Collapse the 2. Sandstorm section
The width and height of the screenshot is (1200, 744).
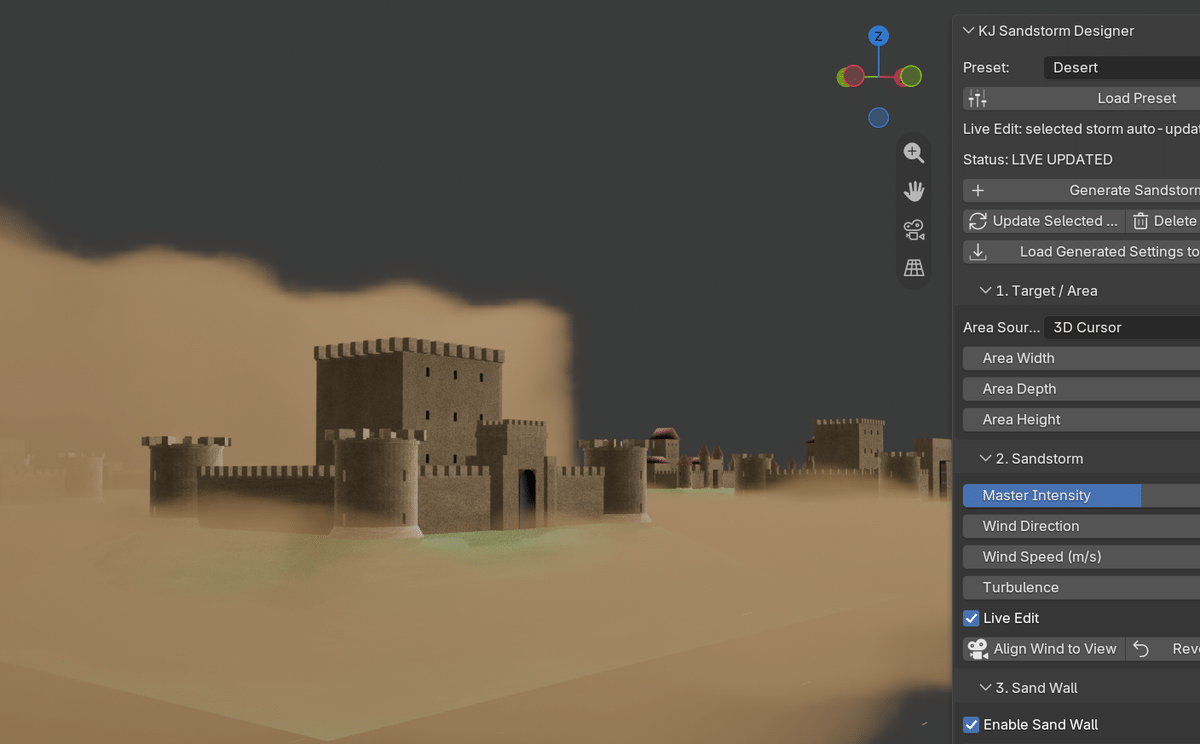click(x=986, y=459)
